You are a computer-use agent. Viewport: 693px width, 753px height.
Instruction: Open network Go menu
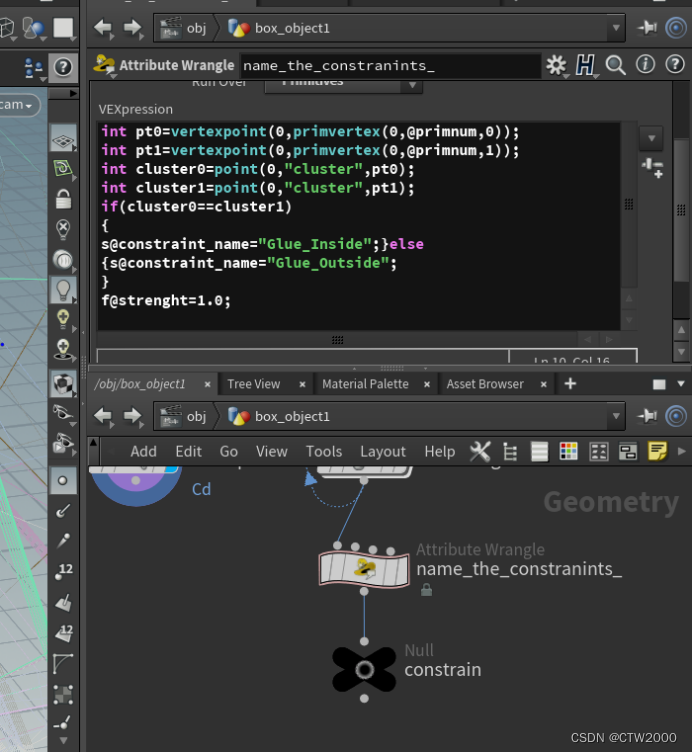[x=229, y=451]
